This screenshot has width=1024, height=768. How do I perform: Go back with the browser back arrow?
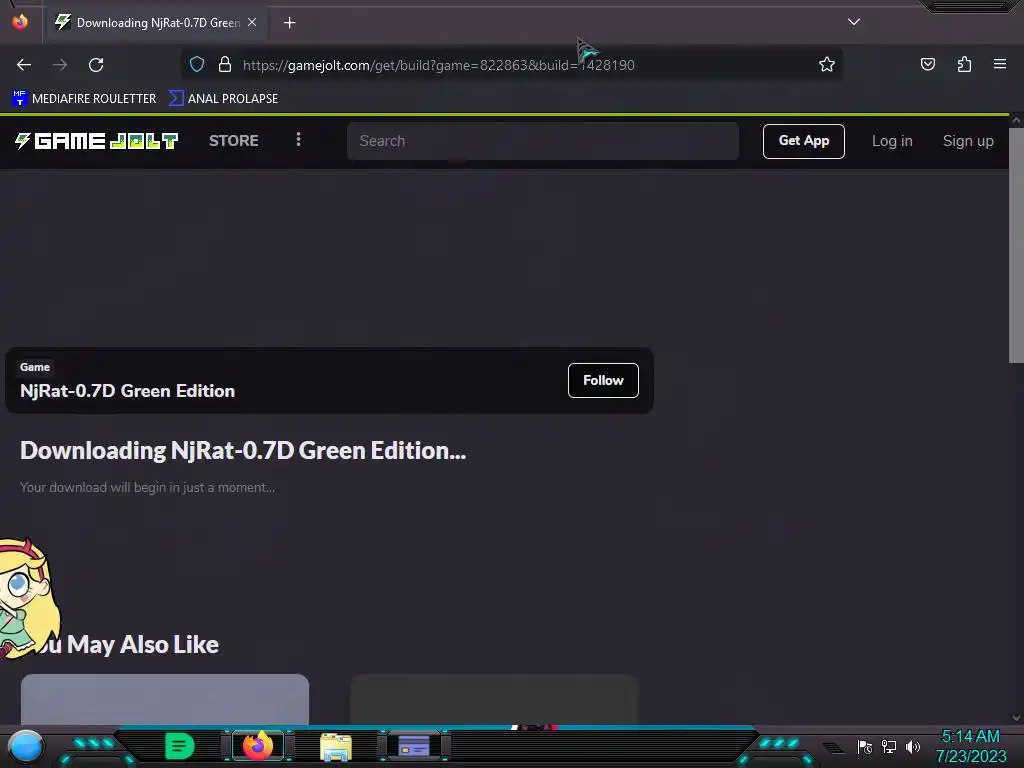pyautogui.click(x=24, y=65)
